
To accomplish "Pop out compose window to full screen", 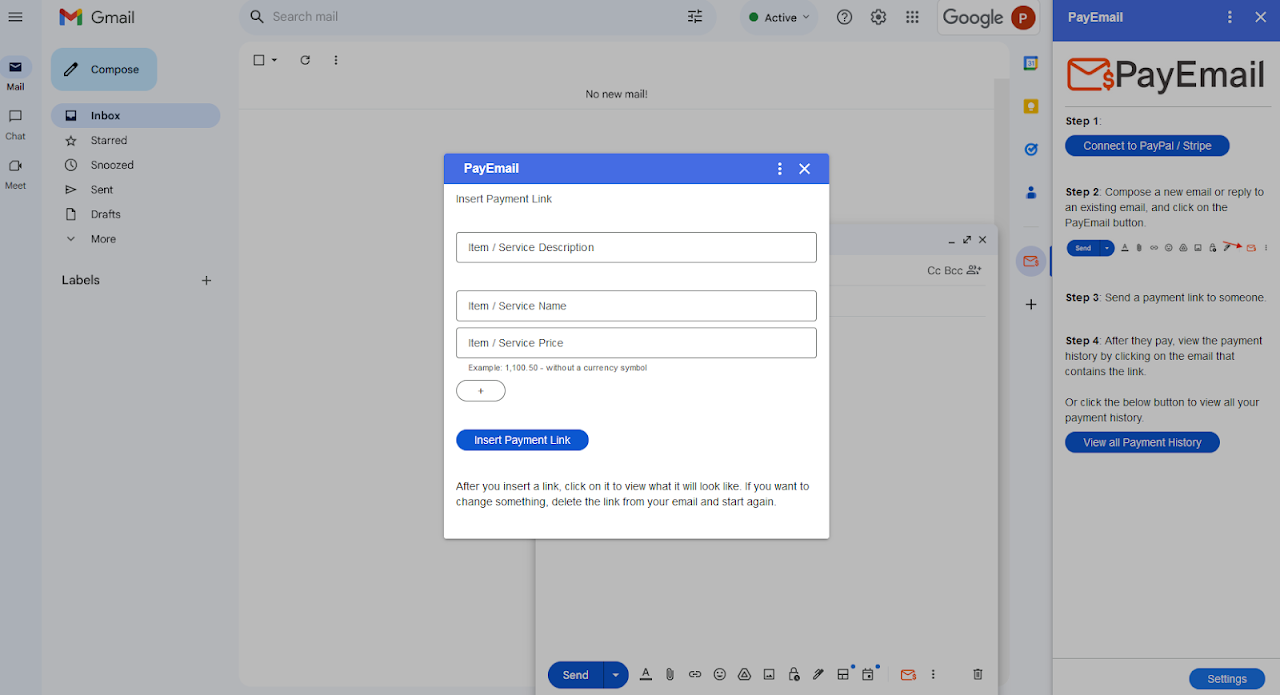I will (967, 240).
